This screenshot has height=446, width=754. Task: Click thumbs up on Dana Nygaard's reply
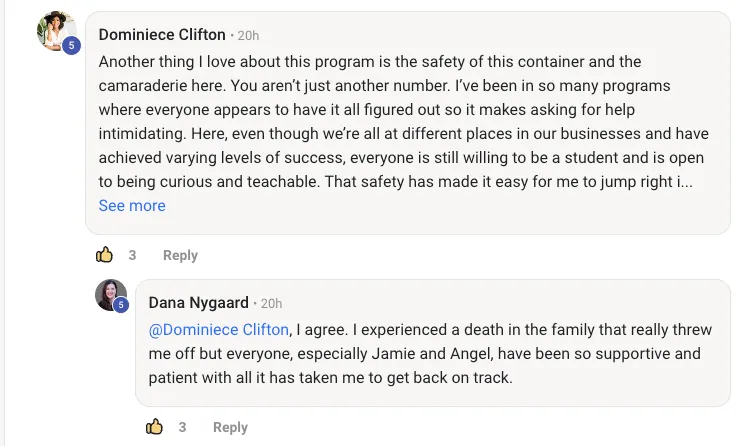coord(154,427)
